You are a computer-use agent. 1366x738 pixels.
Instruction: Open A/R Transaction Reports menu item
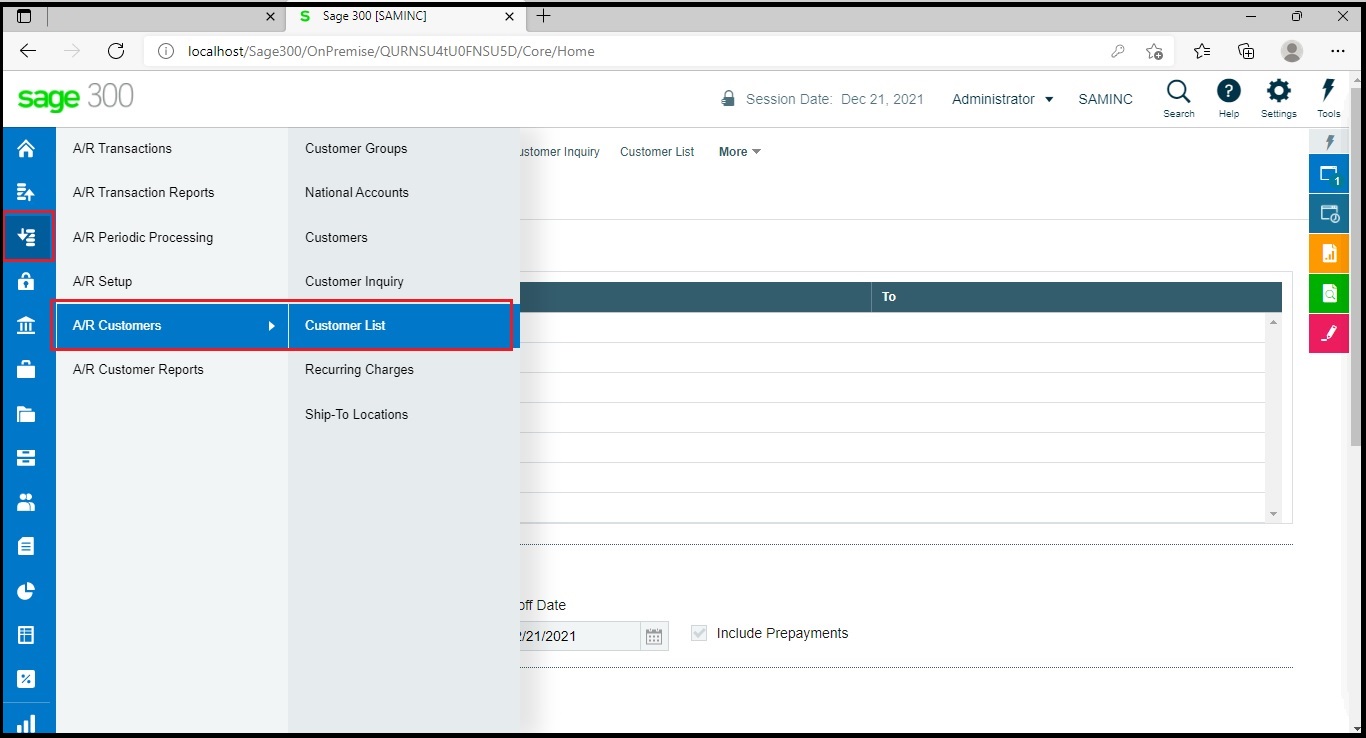[x=143, y=192]
